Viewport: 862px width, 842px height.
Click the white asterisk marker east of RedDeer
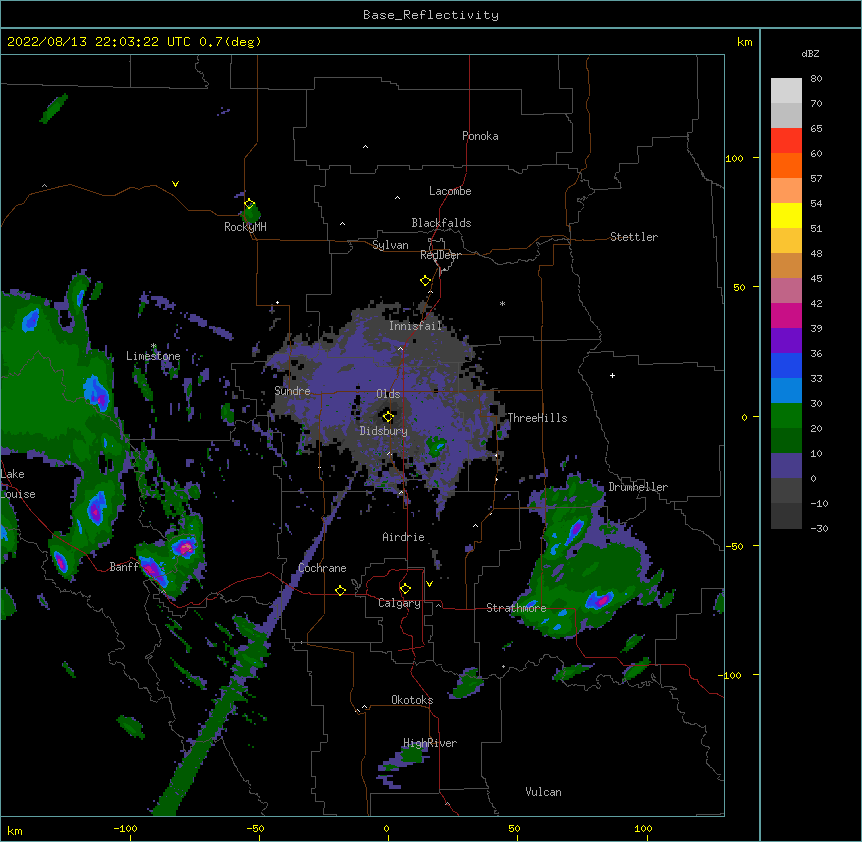pyautogui.click(x=502, y=304)
